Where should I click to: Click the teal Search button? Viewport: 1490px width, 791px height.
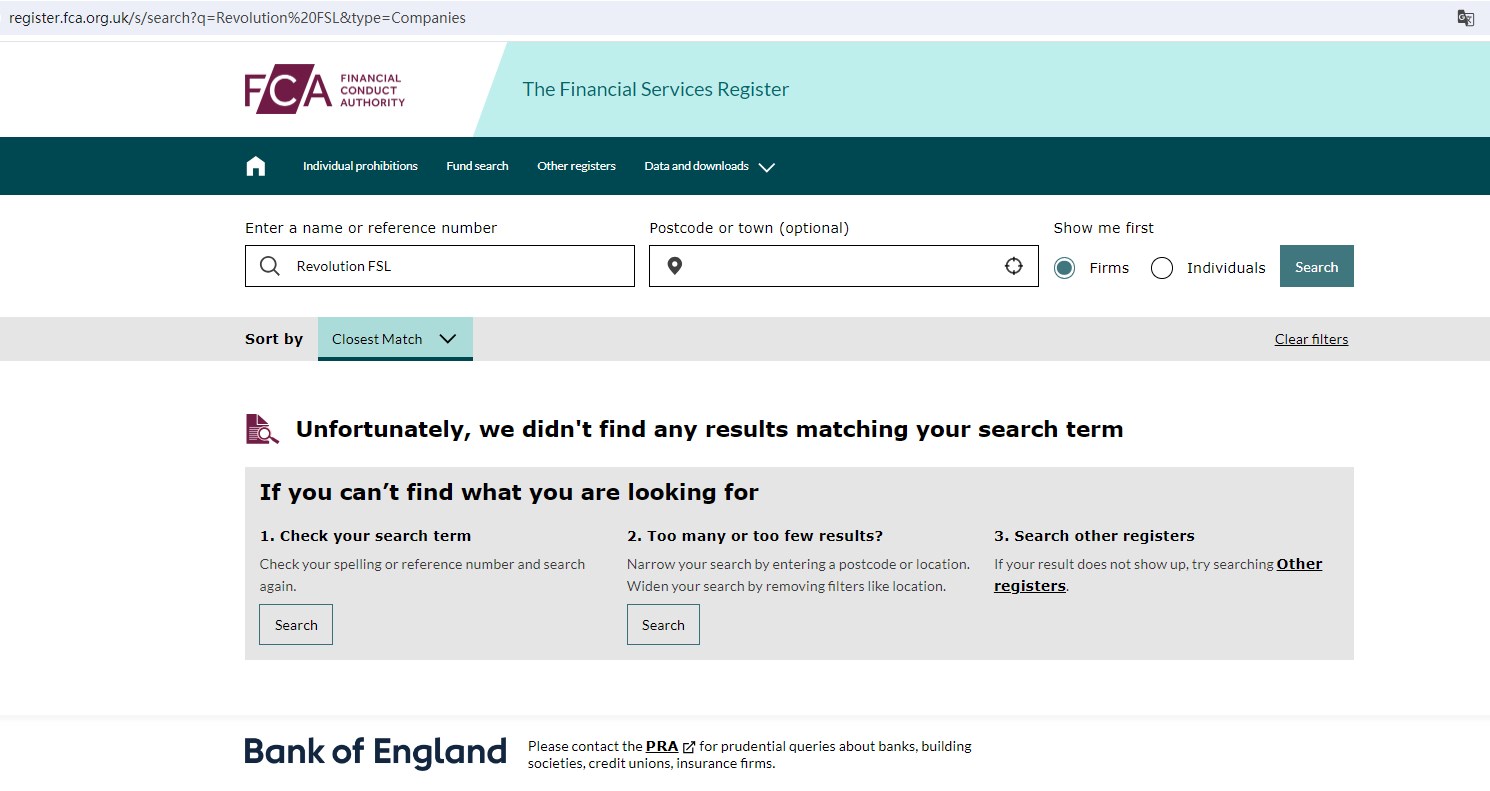[1316, 267]
